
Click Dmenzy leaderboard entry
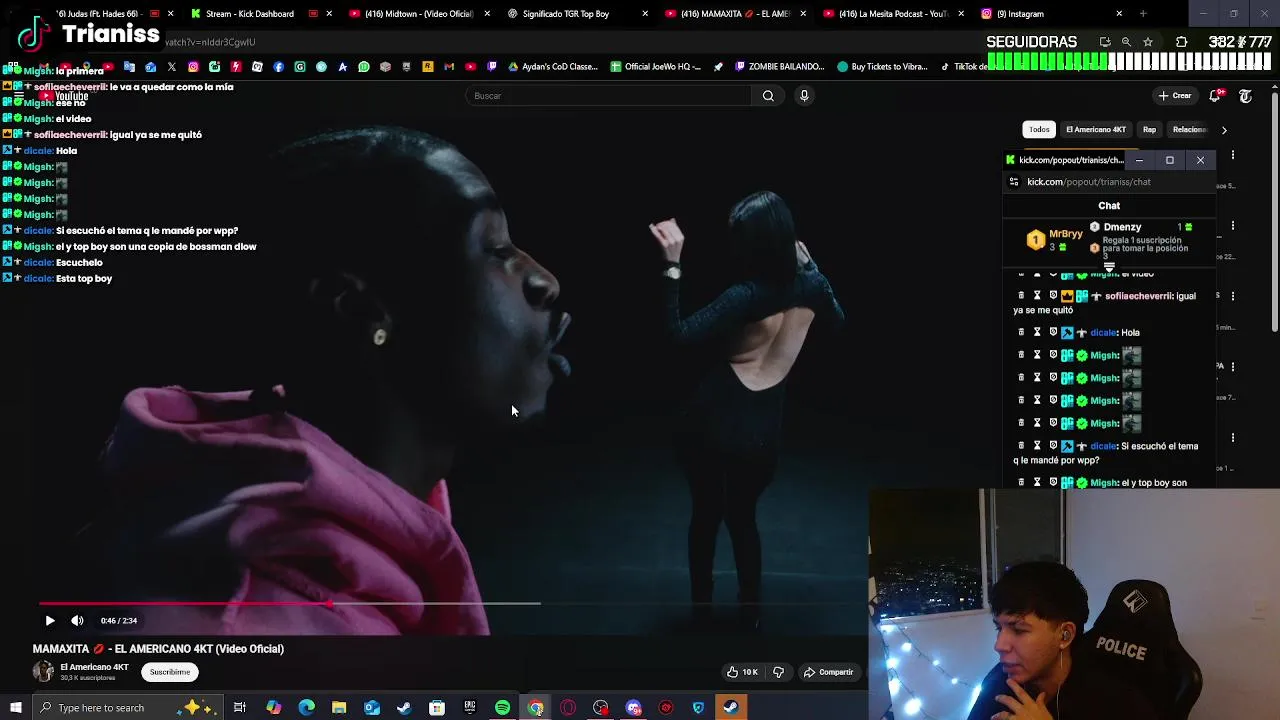click(x=1140, y=228)
